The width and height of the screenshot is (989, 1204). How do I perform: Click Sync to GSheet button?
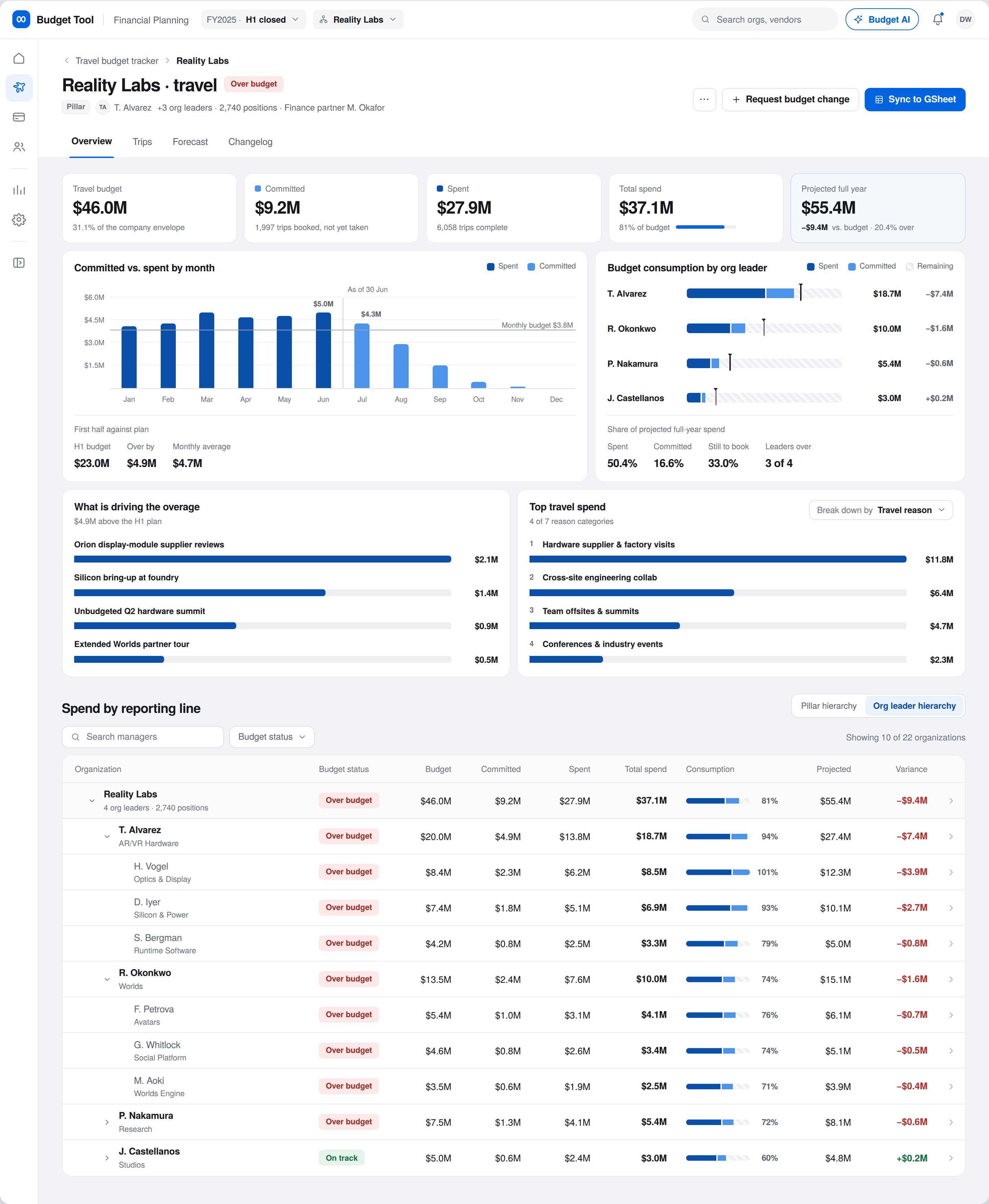pos(914,99)
